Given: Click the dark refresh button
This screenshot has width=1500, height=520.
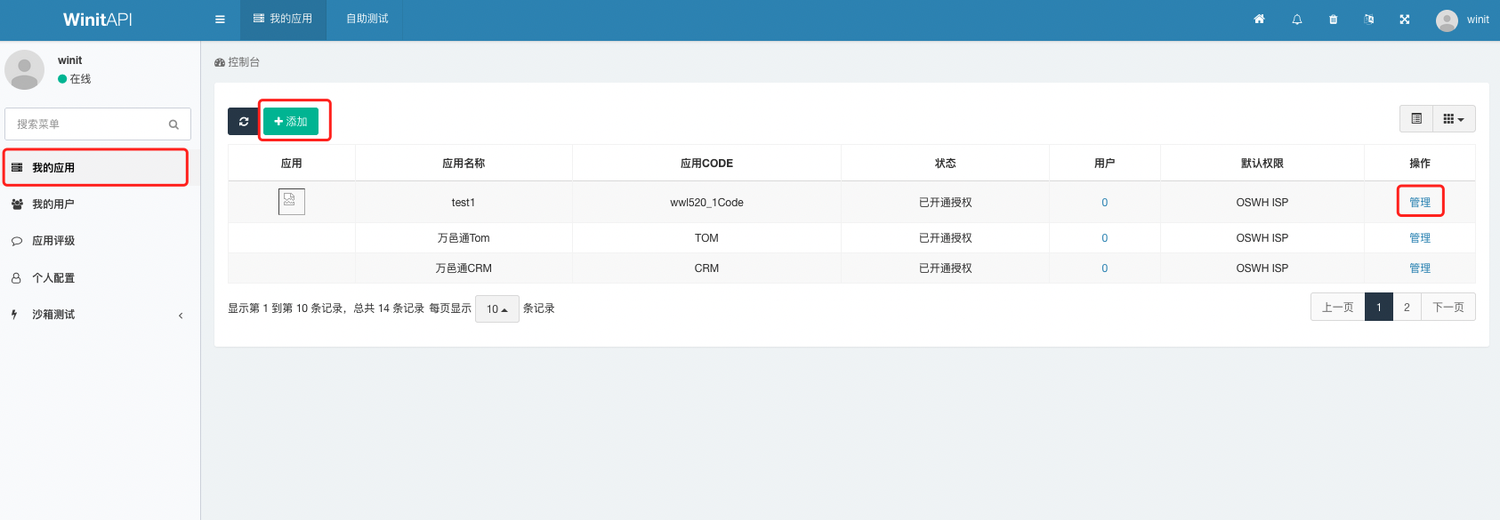Looking at the screenshot, I should coord(243,121).
